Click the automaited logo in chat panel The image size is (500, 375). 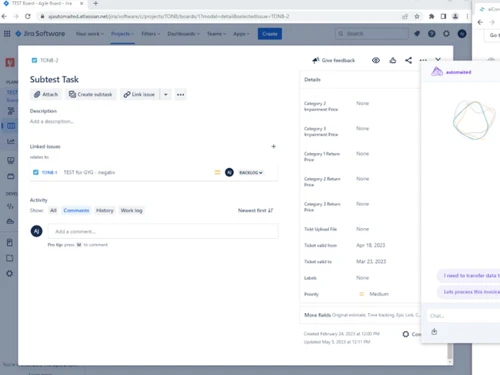point(451,72)
